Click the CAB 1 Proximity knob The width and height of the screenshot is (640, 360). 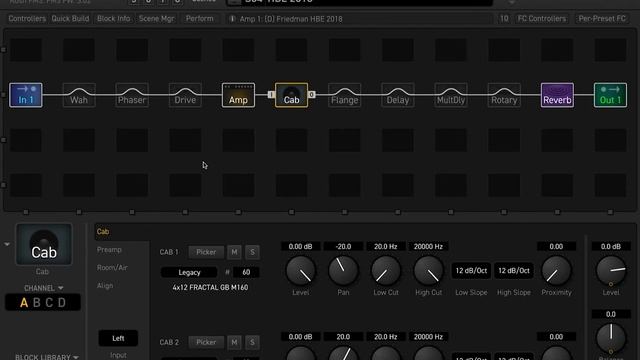tap(556, 271)
